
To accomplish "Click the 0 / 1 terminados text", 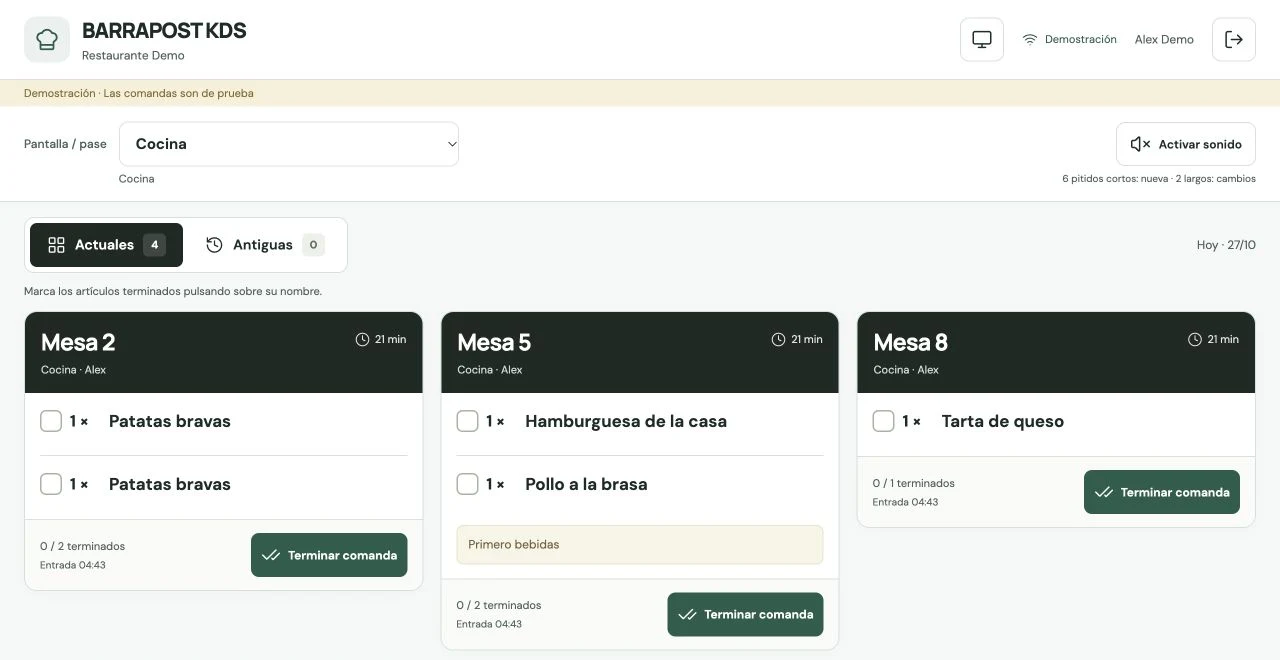I will click(x=914, y=483).
